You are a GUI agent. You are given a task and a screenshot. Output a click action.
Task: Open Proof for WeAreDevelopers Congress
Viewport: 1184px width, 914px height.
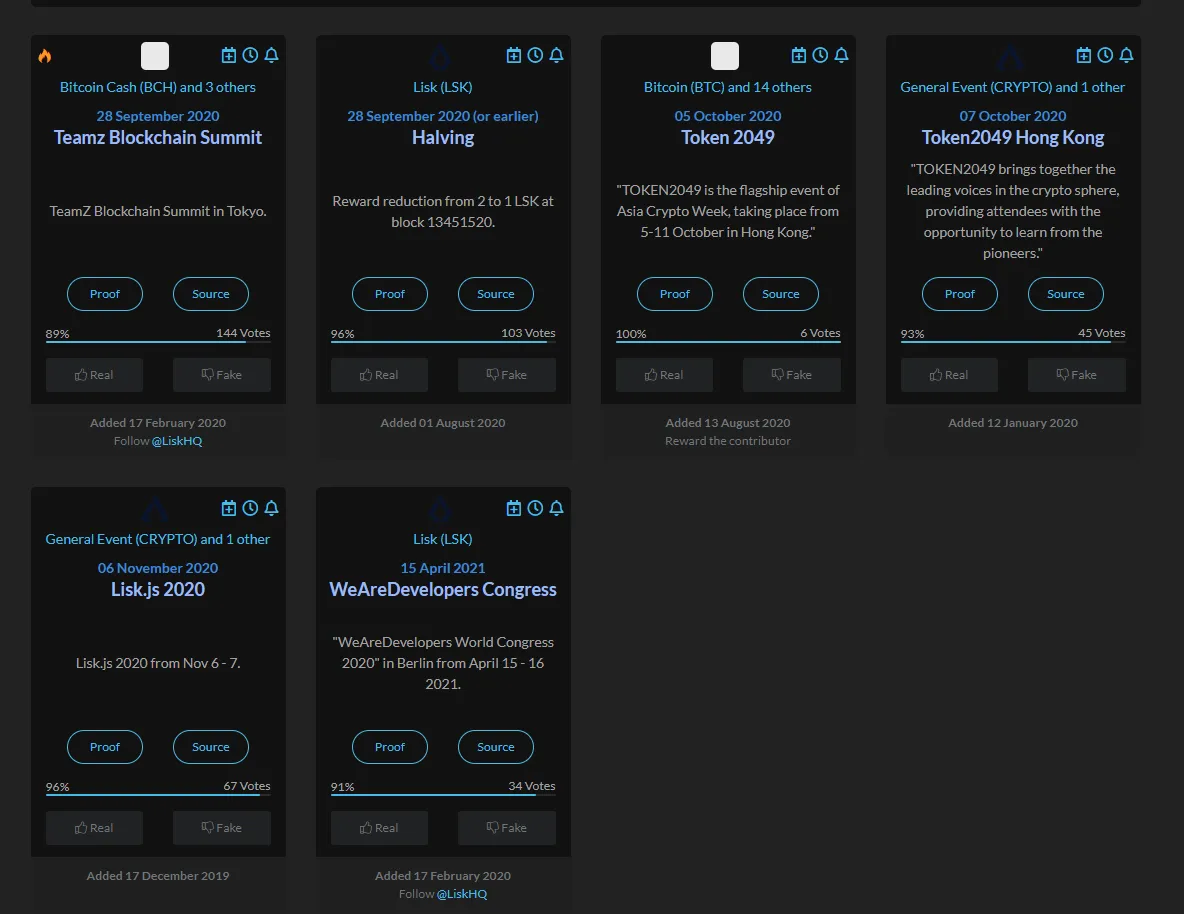(390, 747)
